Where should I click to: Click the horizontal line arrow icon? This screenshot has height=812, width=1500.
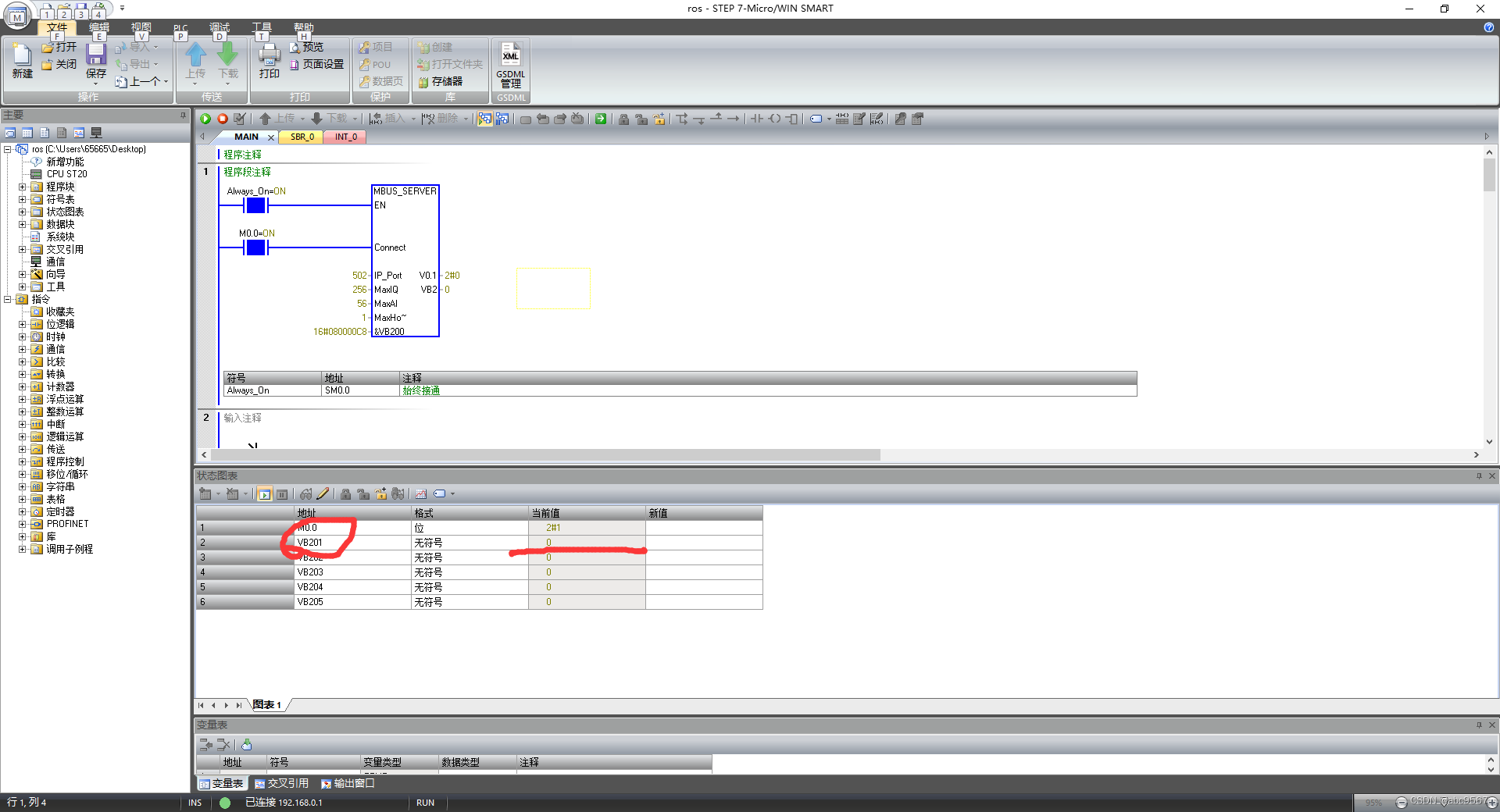733,119
